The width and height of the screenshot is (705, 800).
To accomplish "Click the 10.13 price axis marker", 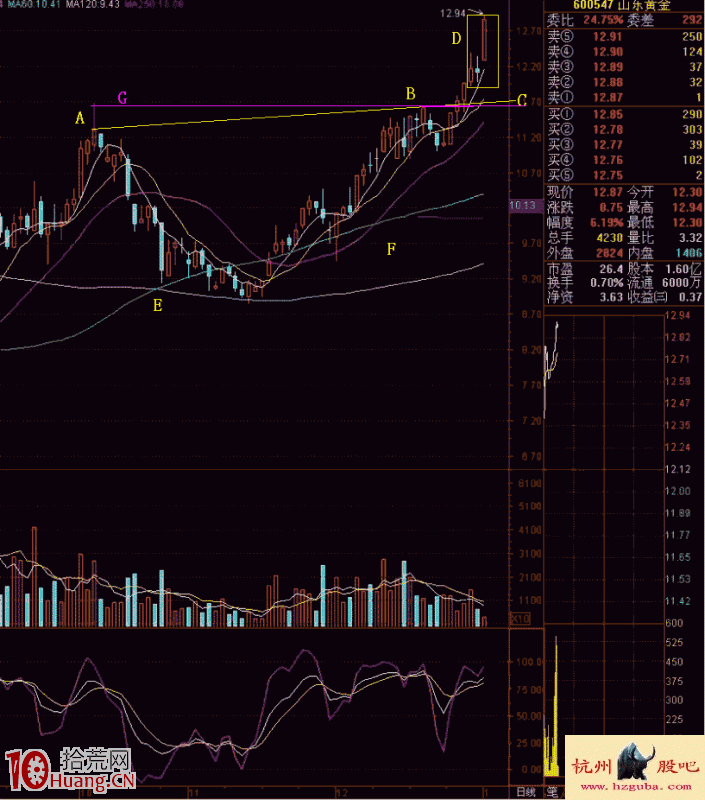I will (521, 206).
